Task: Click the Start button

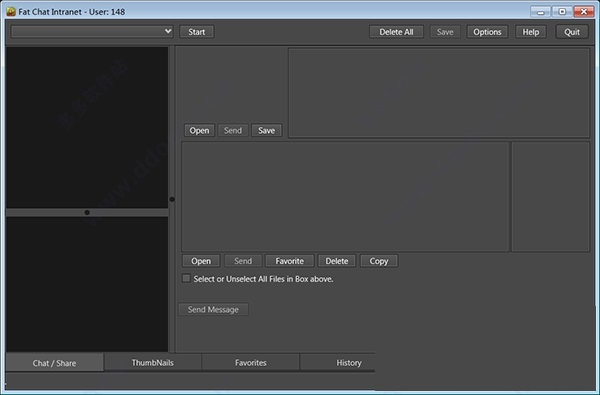Action: (x=197, y=32)
